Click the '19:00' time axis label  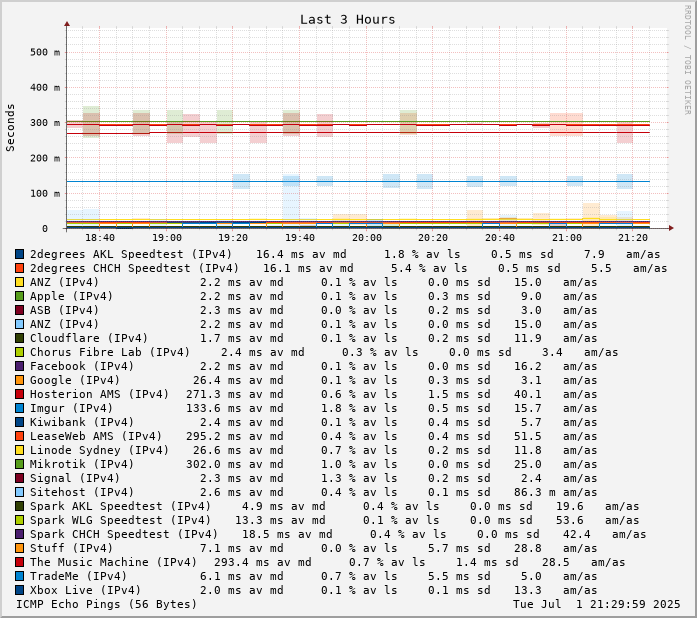(167, 238)
